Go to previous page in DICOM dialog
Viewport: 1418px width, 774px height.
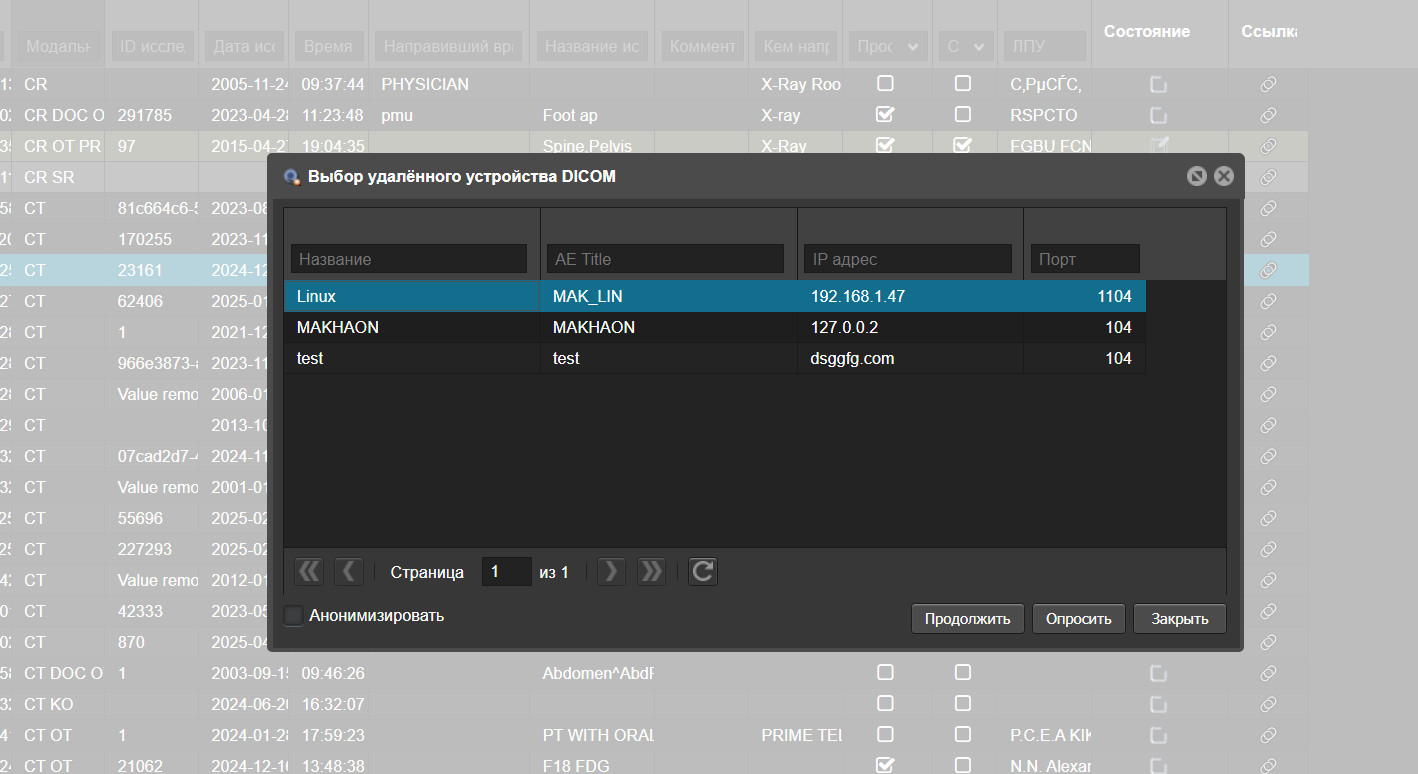[348, 571]
